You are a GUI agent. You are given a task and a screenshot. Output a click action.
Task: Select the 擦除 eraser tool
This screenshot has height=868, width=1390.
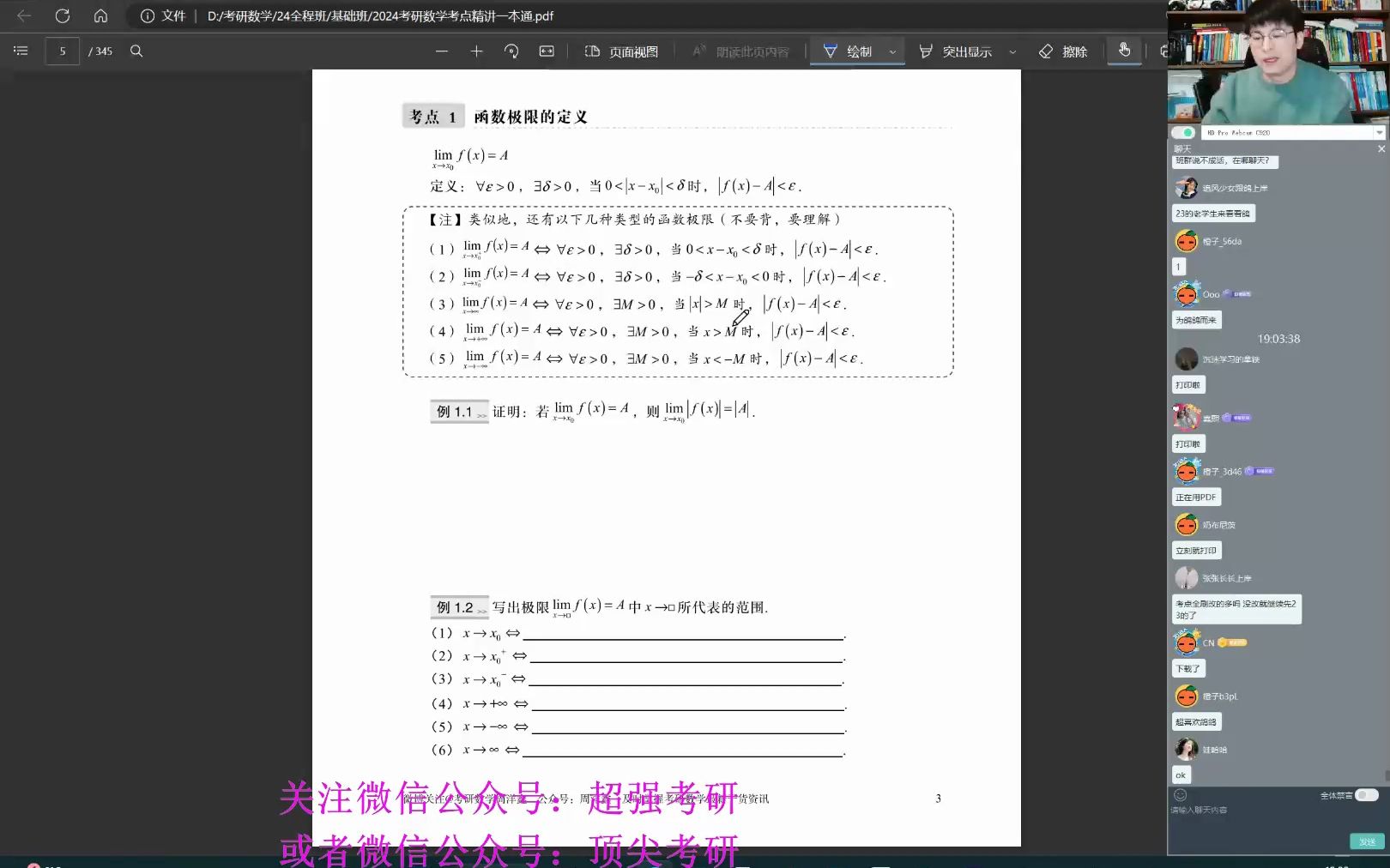pyautogui.click(x=1062, y=51)
